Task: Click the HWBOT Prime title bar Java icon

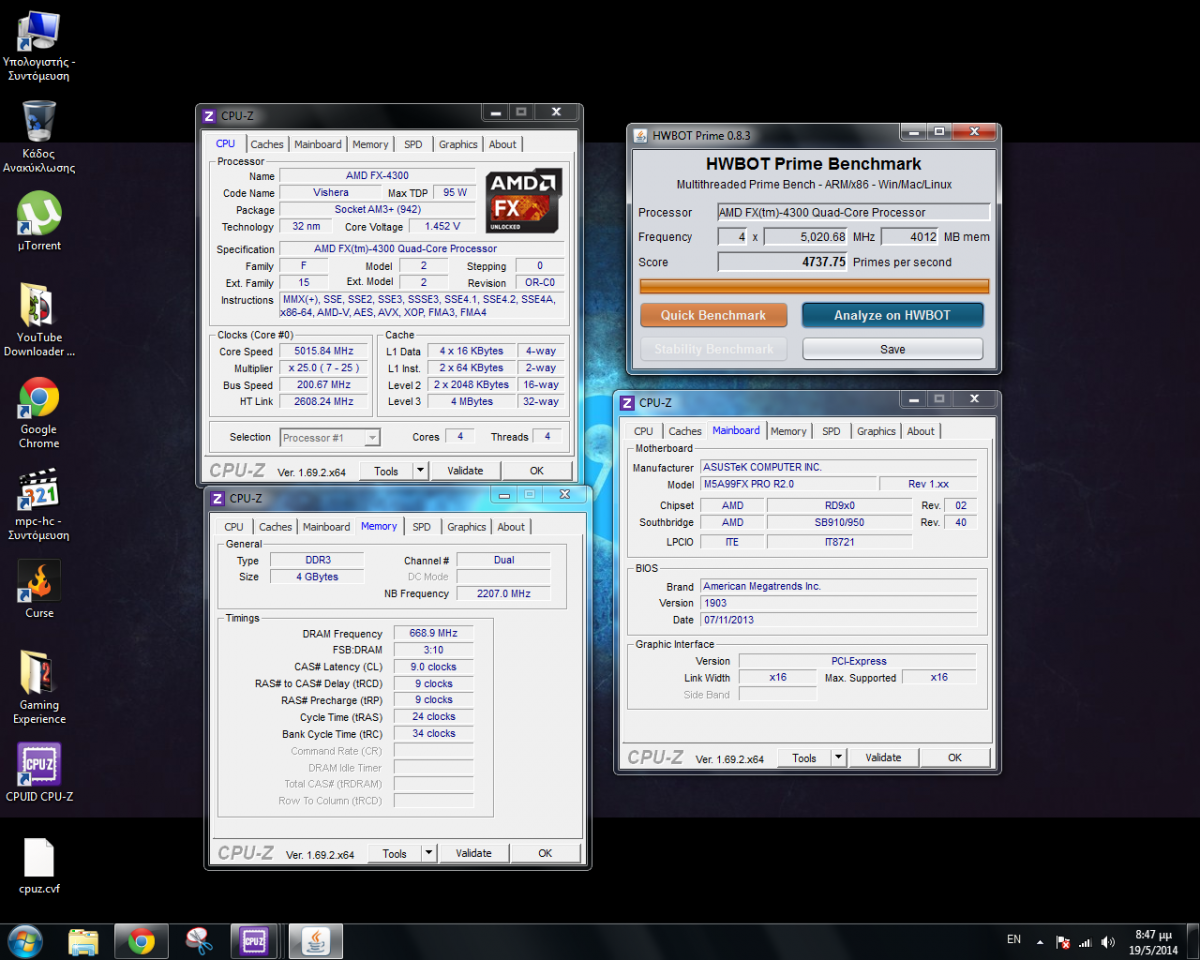Action: click(640, 135)
